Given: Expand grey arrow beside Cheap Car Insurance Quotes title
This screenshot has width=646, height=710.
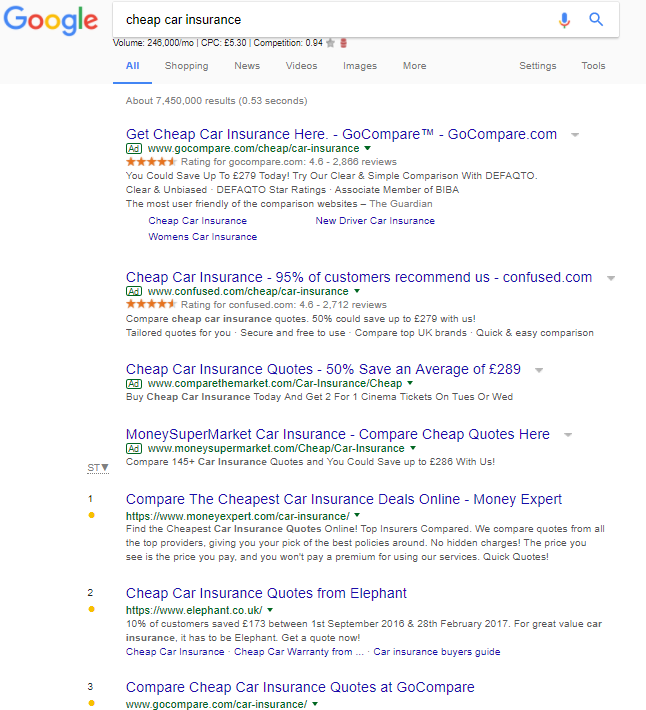Looking at the screenshot, I should coord(539,370).
